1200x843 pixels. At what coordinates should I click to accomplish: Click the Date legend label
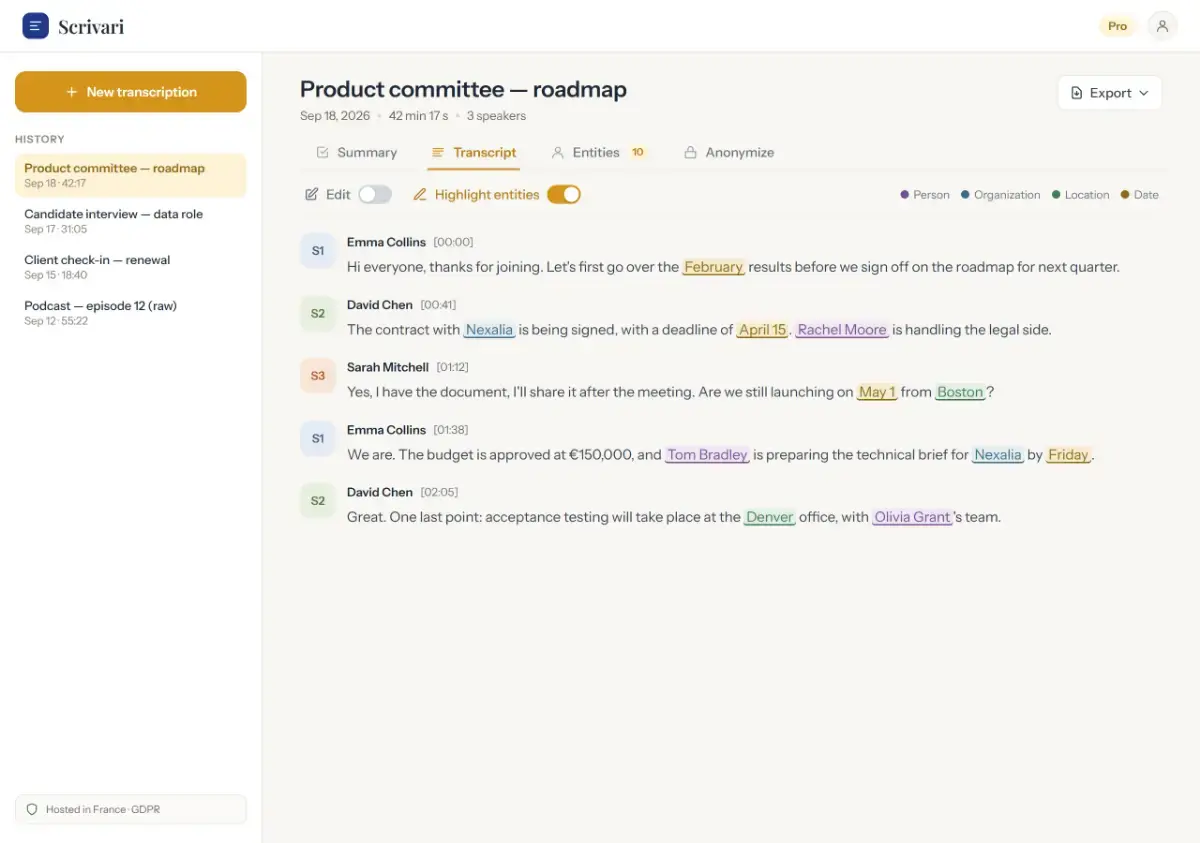coord(1146,195)
